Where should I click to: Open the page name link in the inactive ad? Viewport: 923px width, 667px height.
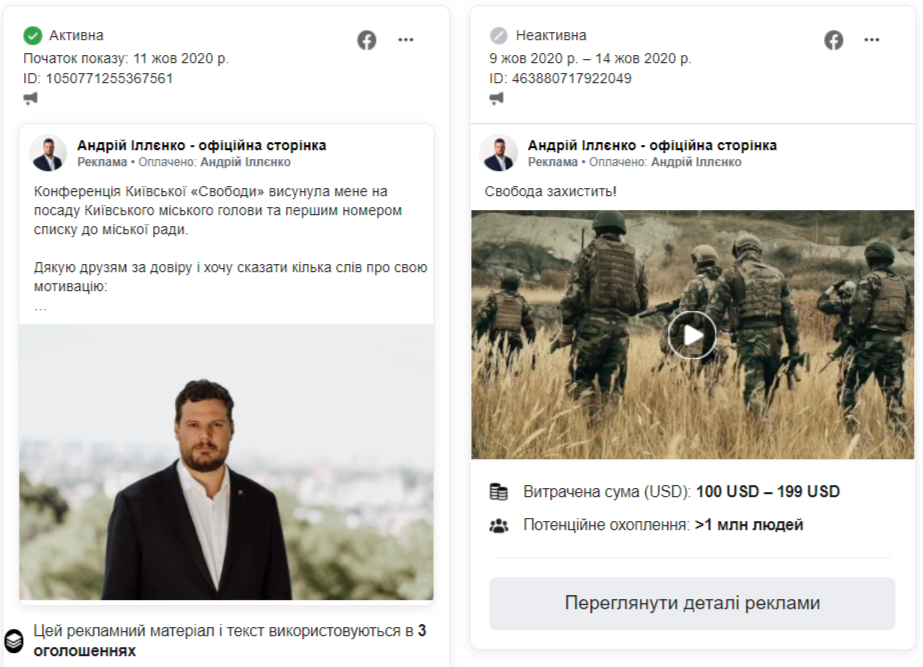pos(652,145)
